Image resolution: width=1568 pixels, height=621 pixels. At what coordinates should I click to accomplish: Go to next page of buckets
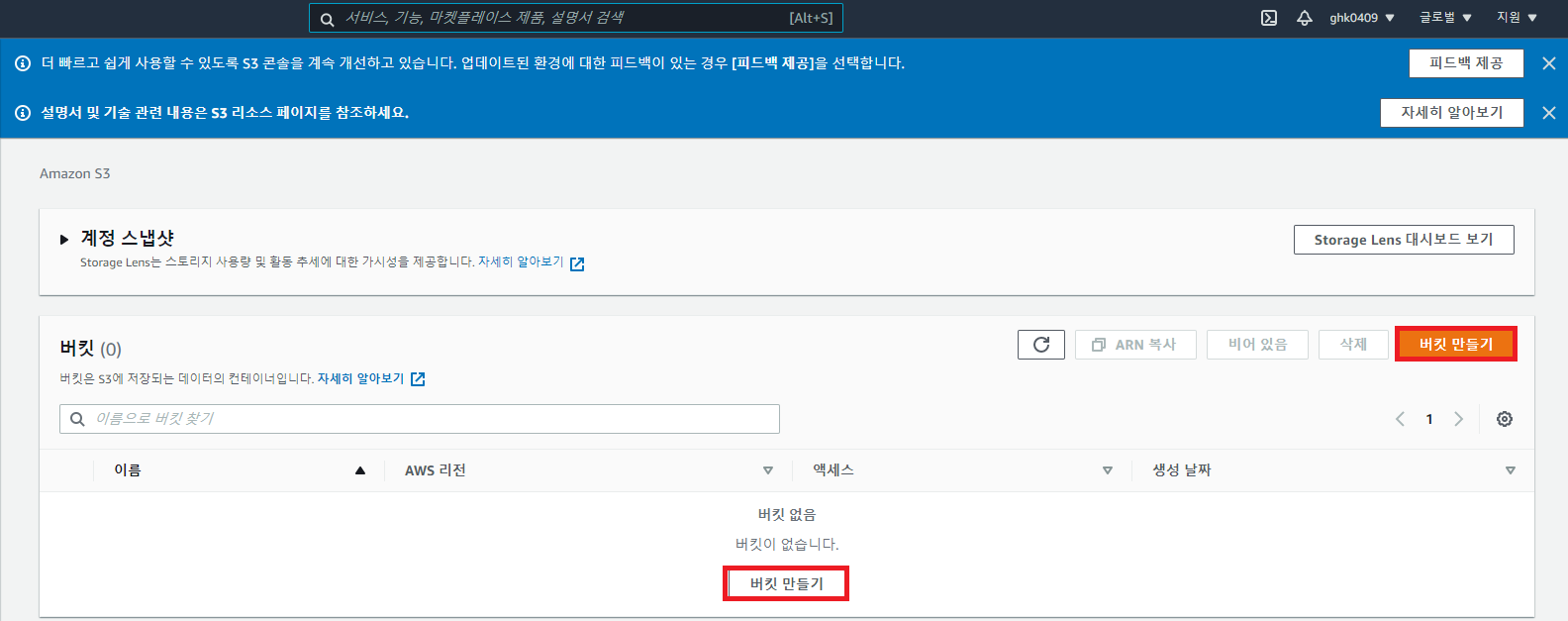1458,419
